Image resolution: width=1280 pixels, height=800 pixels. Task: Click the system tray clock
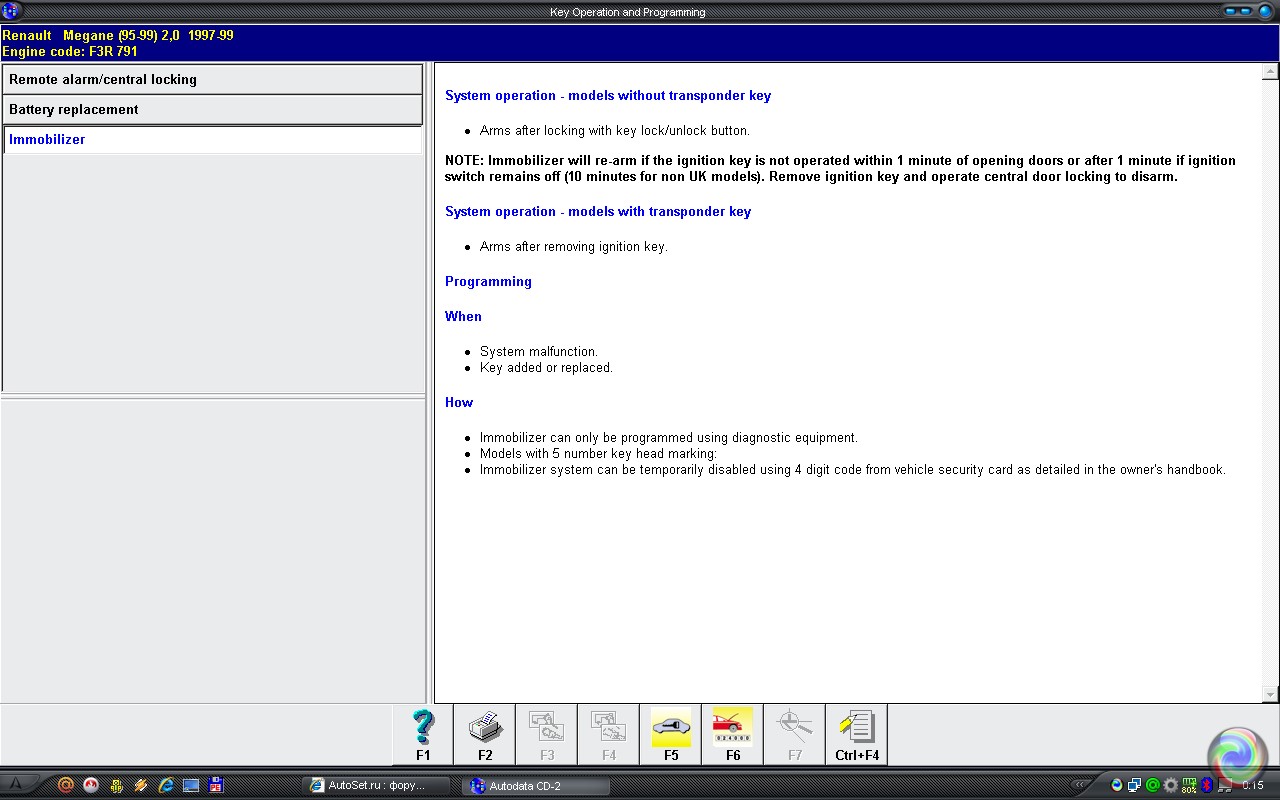pos(1252,786)
